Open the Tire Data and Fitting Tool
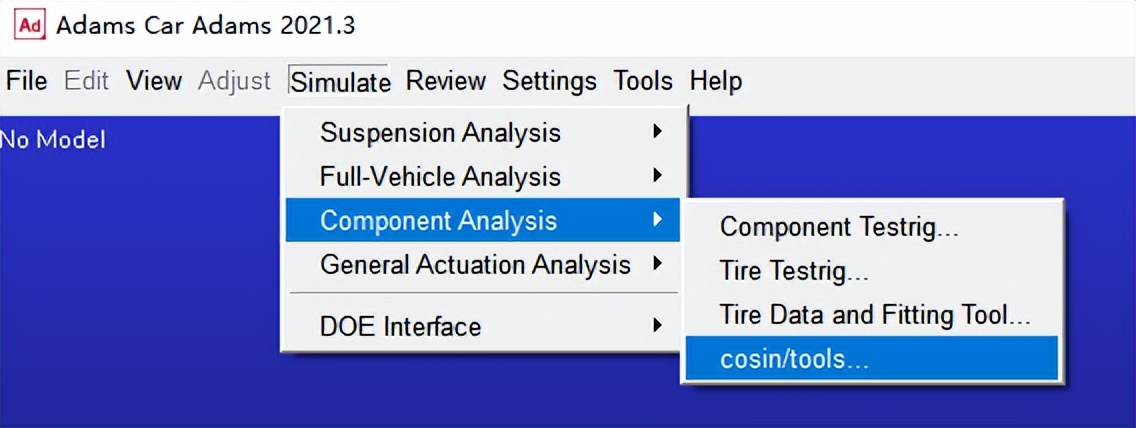The height and width of the screenshot is (428, 1136). (x=875, y=315)
